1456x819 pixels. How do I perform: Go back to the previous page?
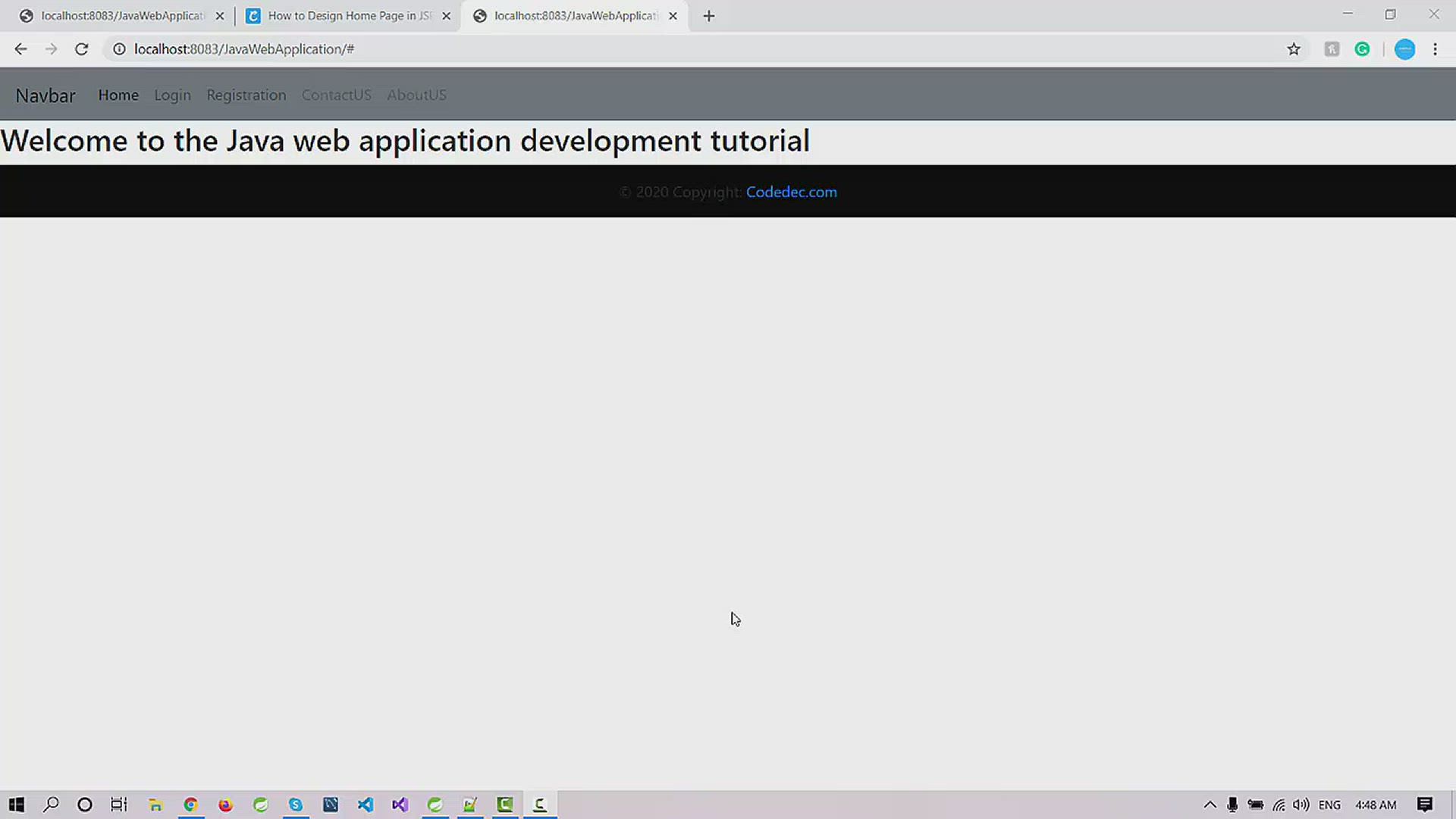20,49
